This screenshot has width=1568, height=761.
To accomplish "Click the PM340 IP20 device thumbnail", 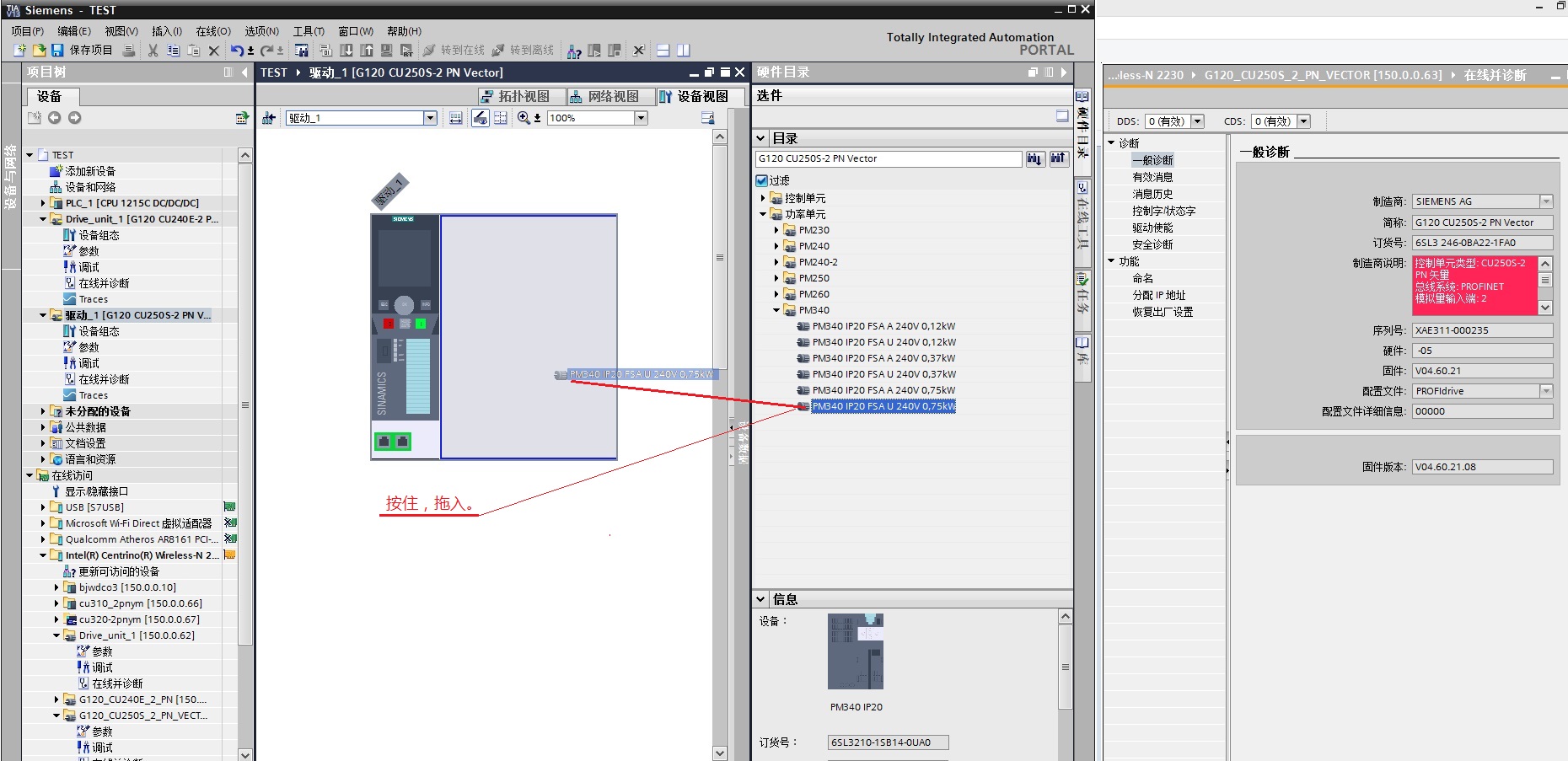I will click(x=856, y=651).
